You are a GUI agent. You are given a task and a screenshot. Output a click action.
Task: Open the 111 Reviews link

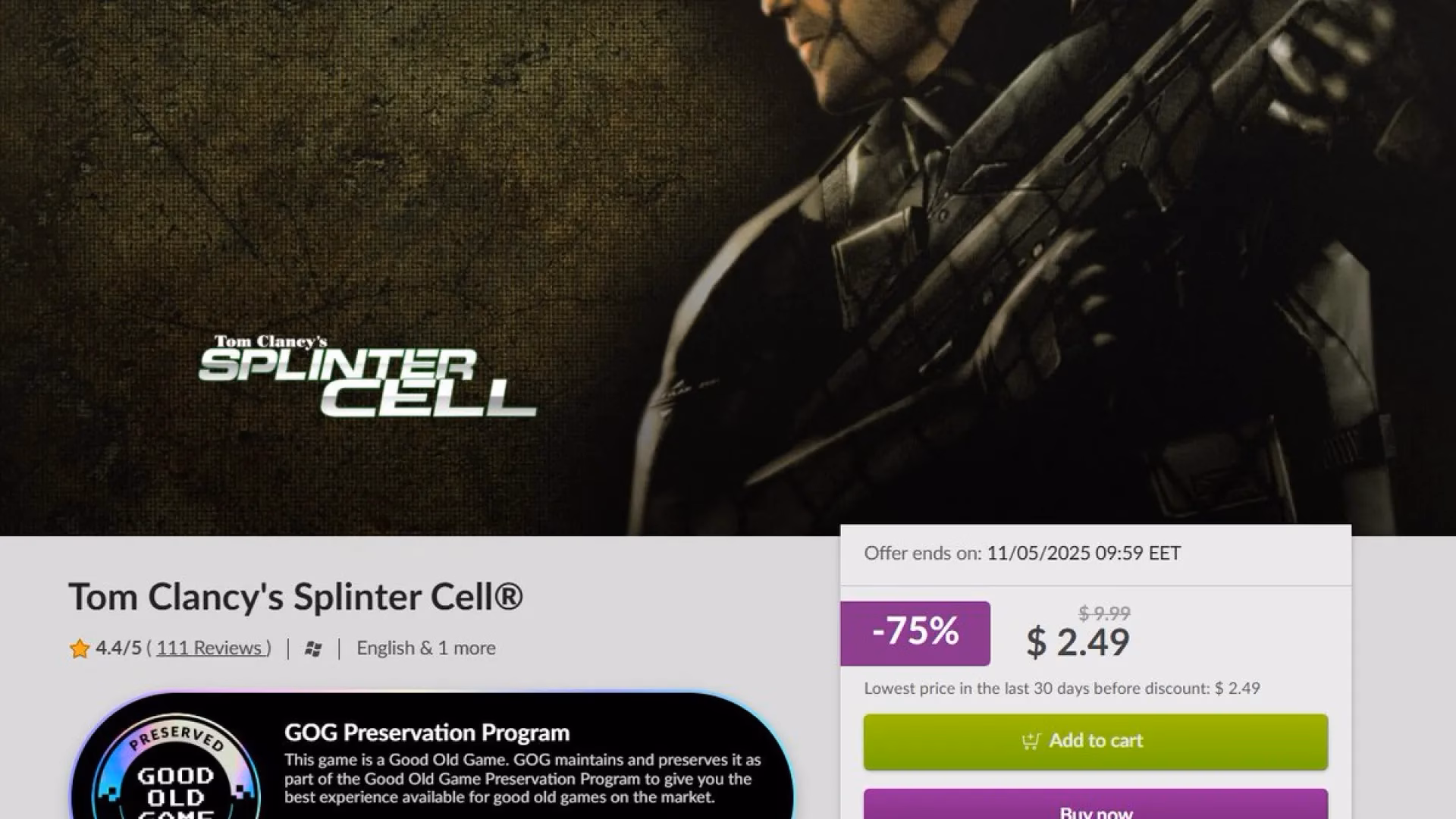(212, 648)
